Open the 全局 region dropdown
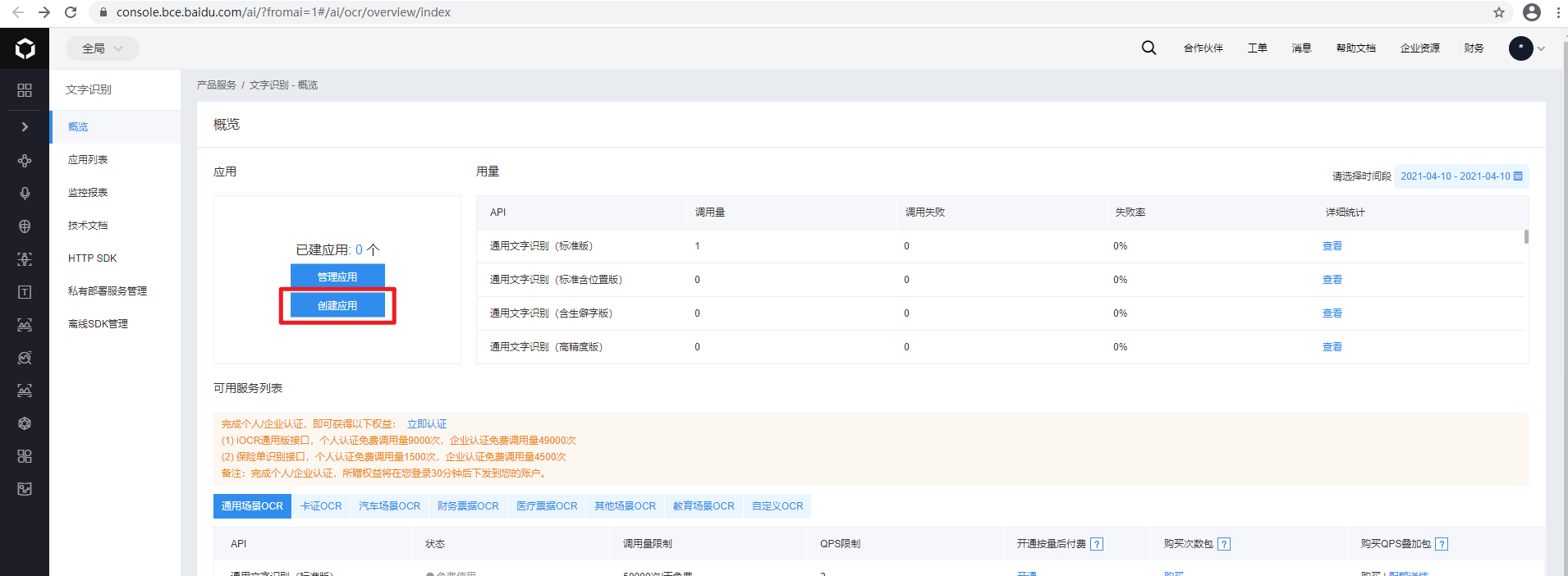This screenshot has width=1568, height=576. tap(103, 48)
